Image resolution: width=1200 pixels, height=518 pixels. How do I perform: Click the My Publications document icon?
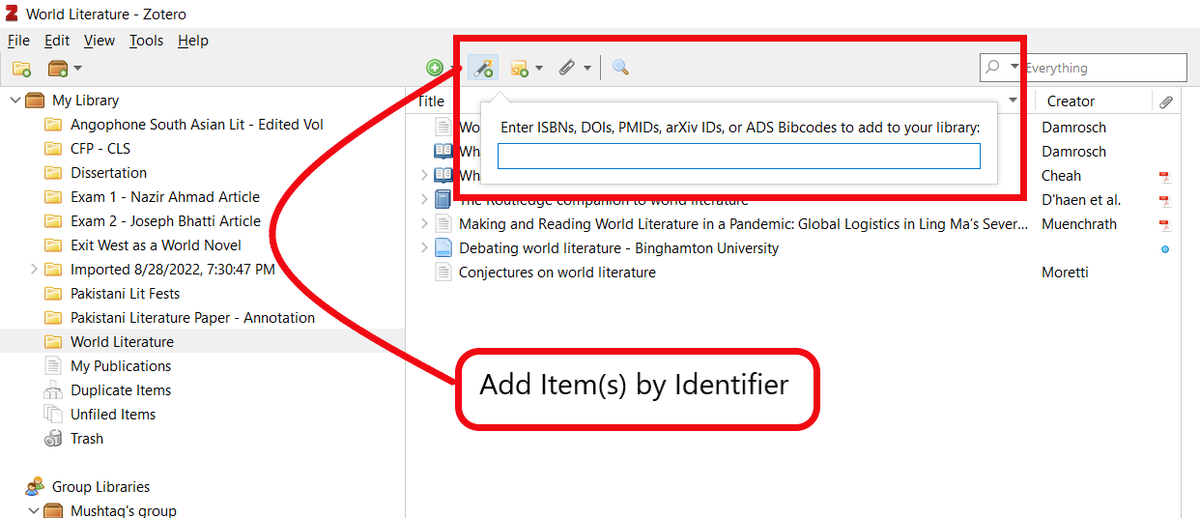pos(53,366)
